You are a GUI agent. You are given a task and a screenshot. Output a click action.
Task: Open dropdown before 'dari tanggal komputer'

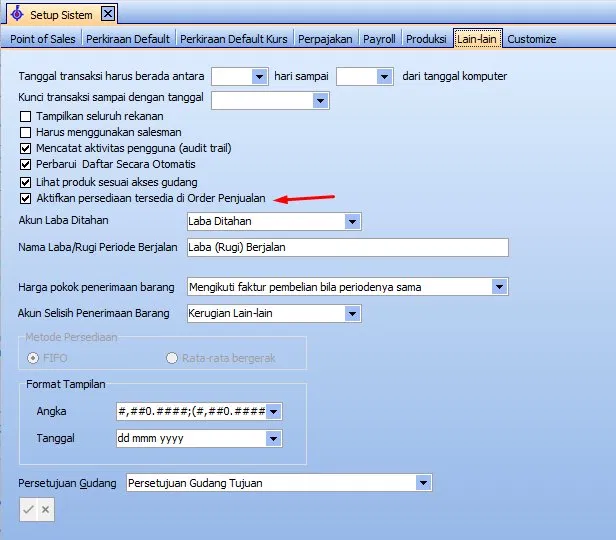click(x=384, y=77)
